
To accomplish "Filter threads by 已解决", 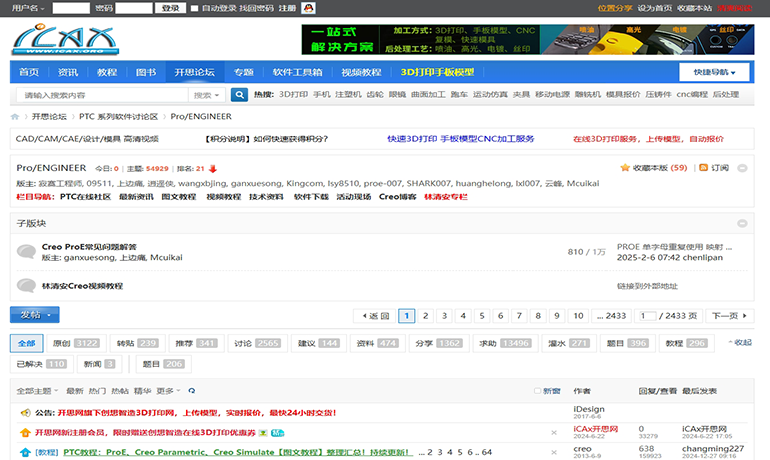I will (41, 364).
